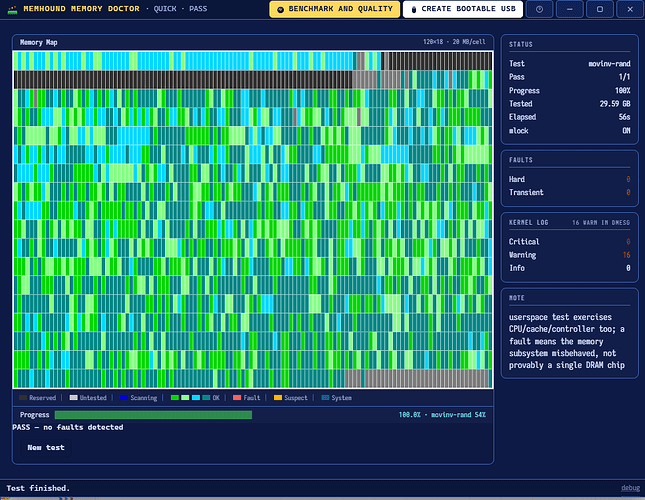Click the power icon button
The height and width of the screenshot is (500, 645).
[x=539, y=9]
